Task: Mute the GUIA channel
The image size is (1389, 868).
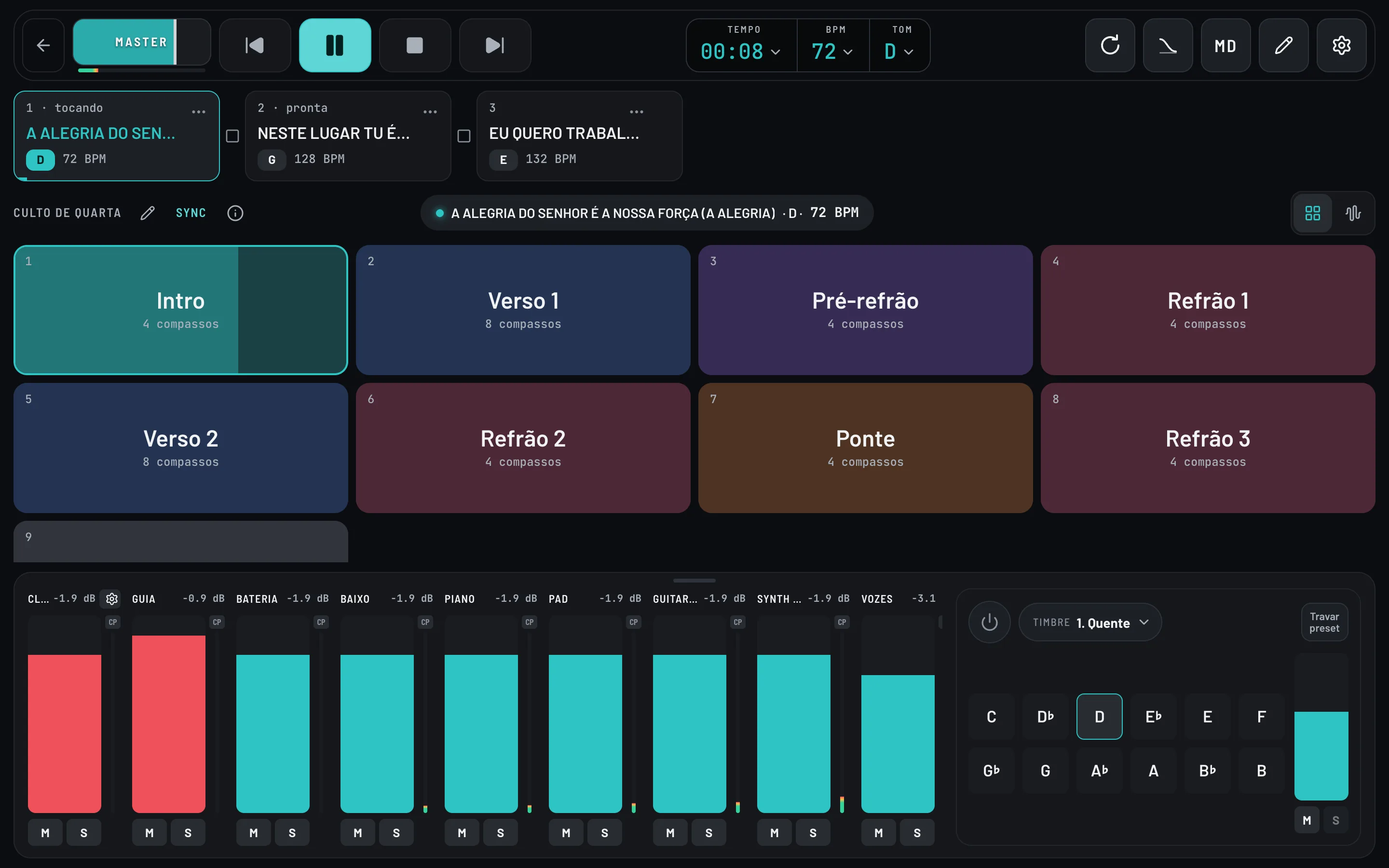Action: pyautogui.click(x=149, y=832)
